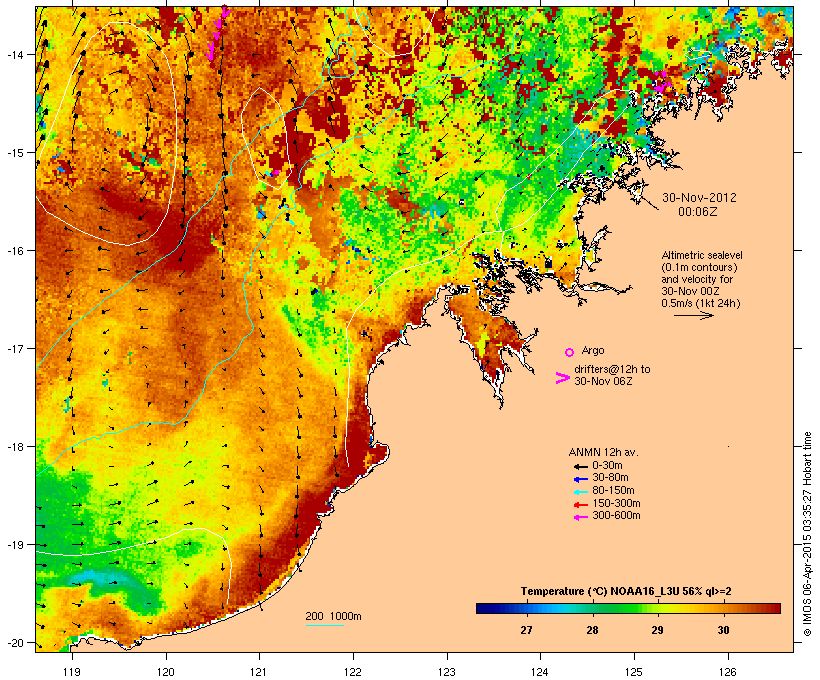Click the longitude axis label 119
820x680 pixels.
point(72,672)
